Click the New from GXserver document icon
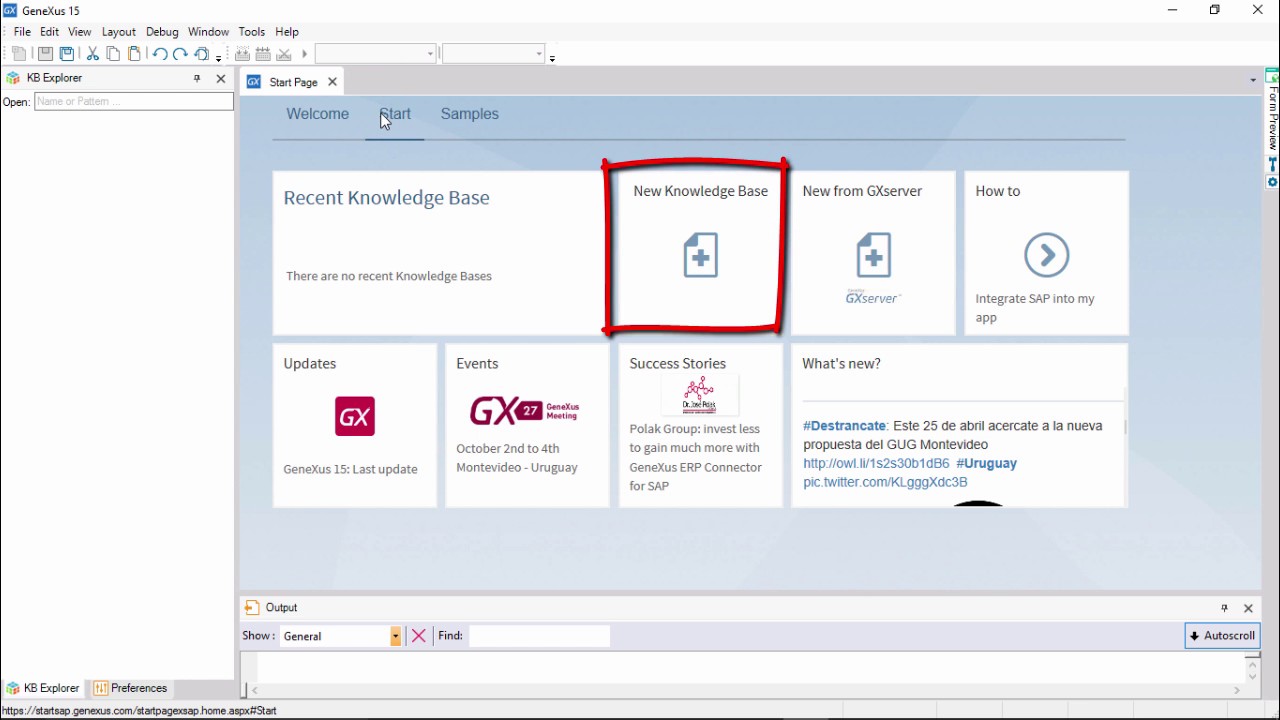 (873, 255)
